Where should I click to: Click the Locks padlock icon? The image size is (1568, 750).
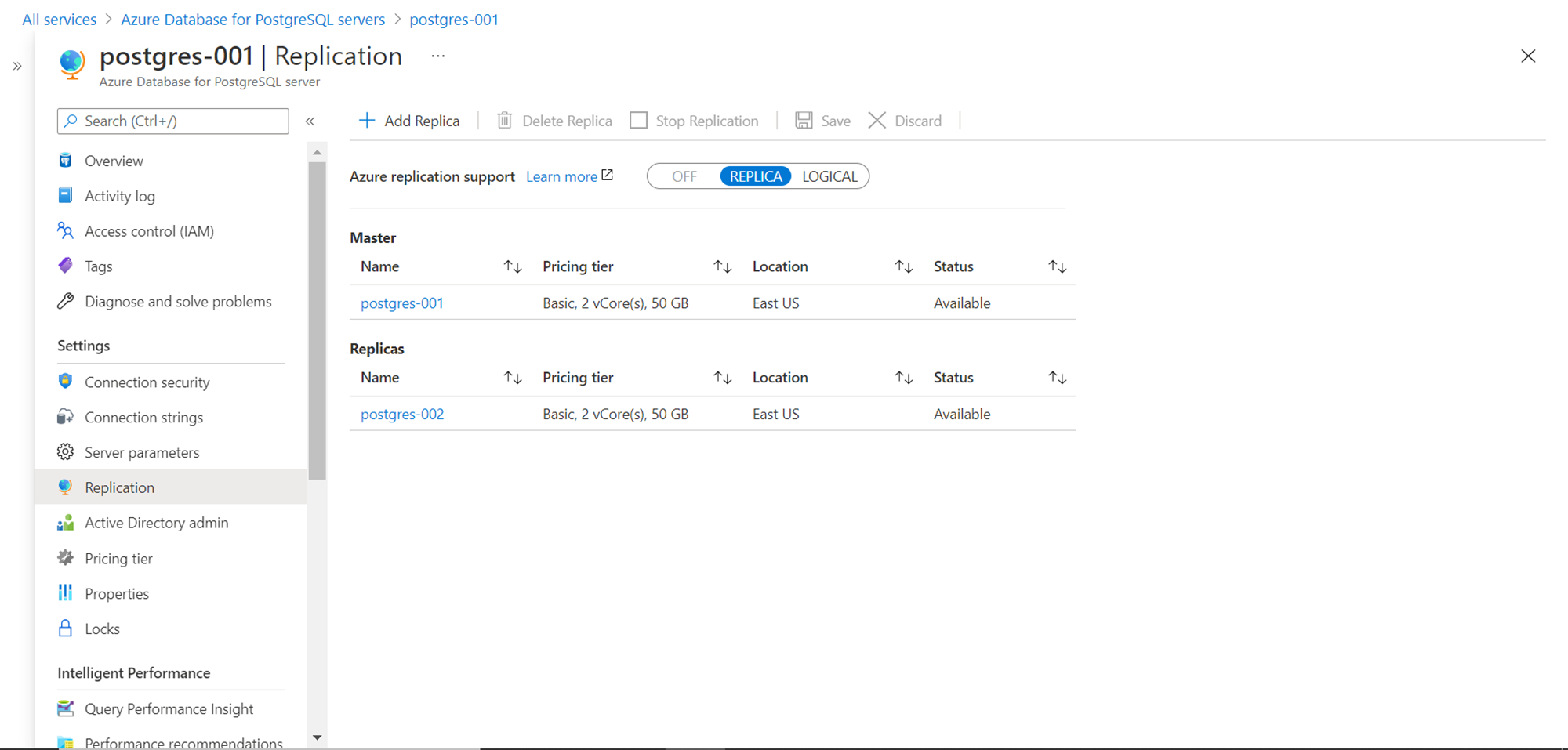(x=66, y=629)
